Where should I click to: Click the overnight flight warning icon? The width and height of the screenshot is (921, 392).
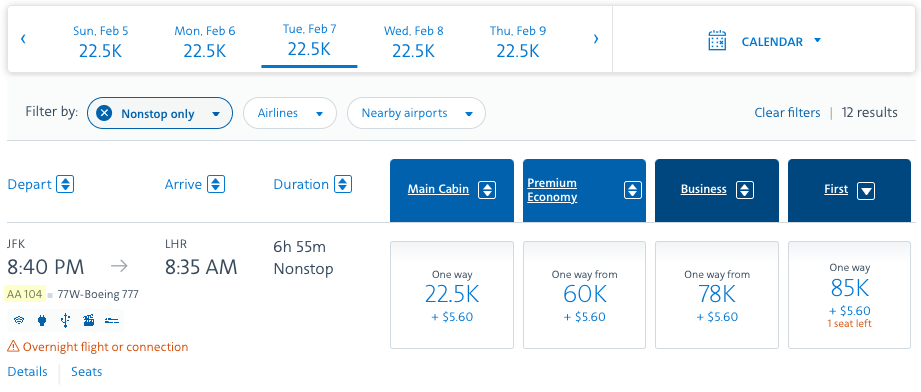pyautogui.click(x=13, y=347)
